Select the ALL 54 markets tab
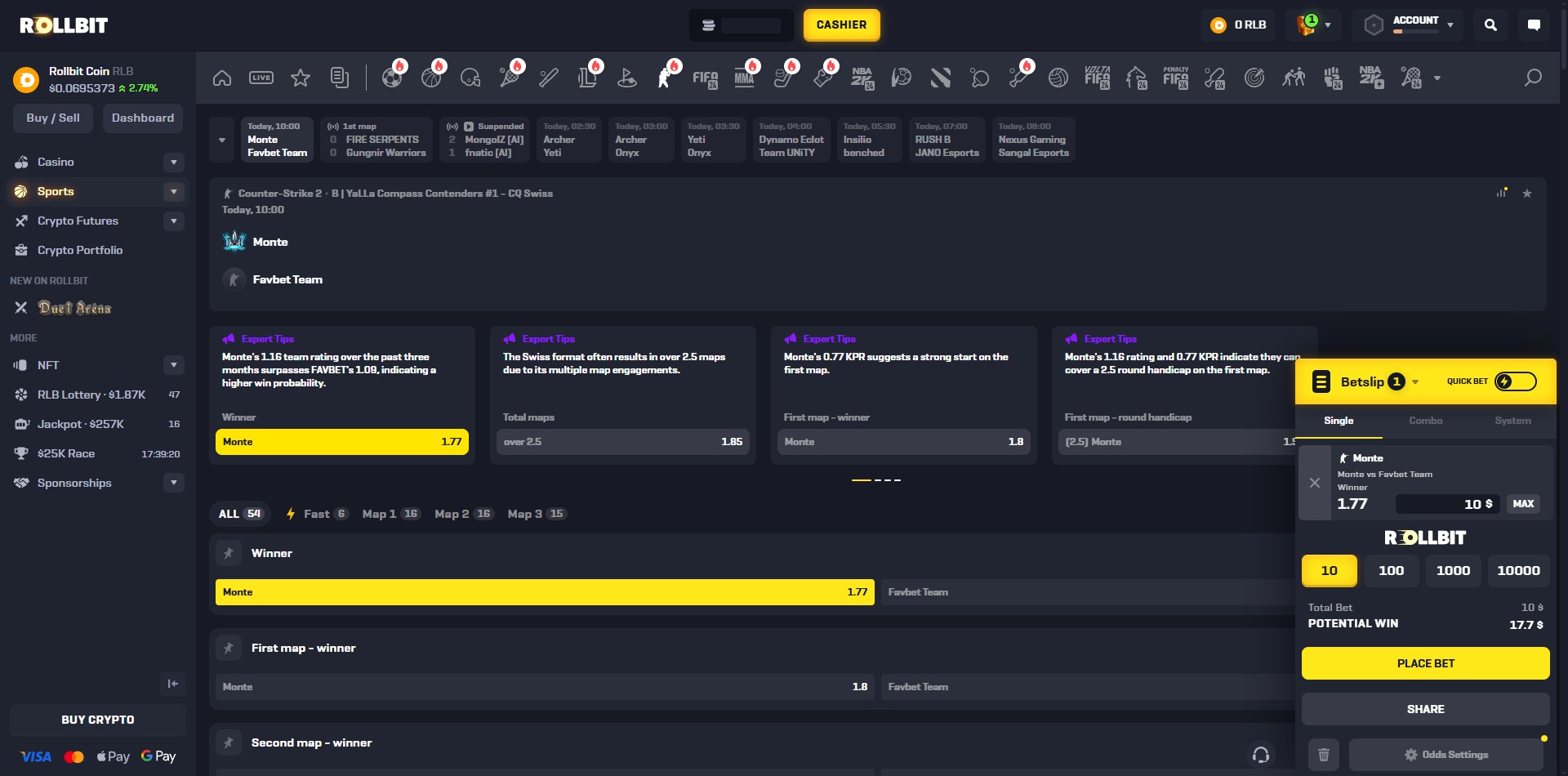Screen dimensions: 1568x776 pos(240,514)
